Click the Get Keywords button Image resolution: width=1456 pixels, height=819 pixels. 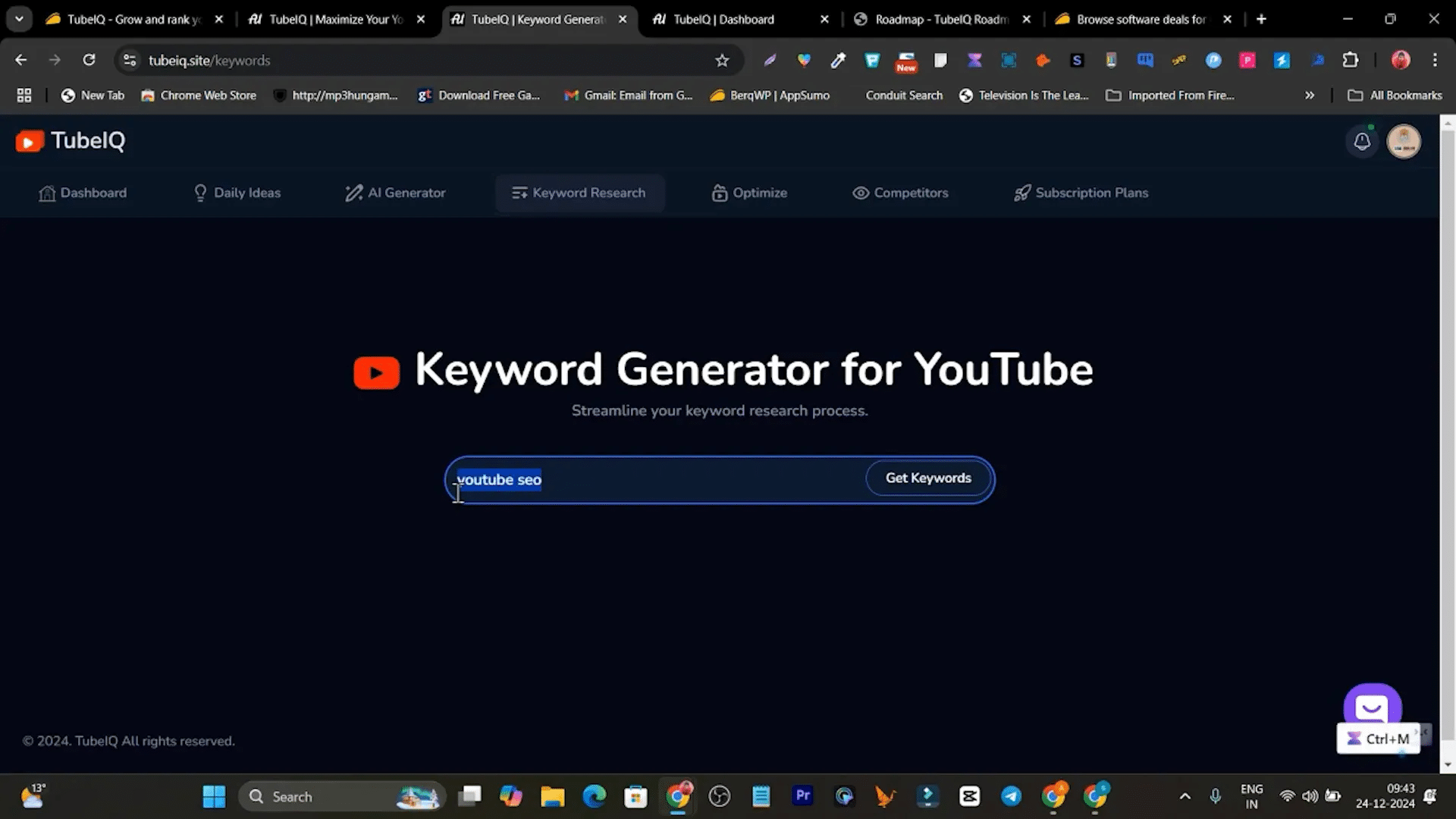point(928,479)
